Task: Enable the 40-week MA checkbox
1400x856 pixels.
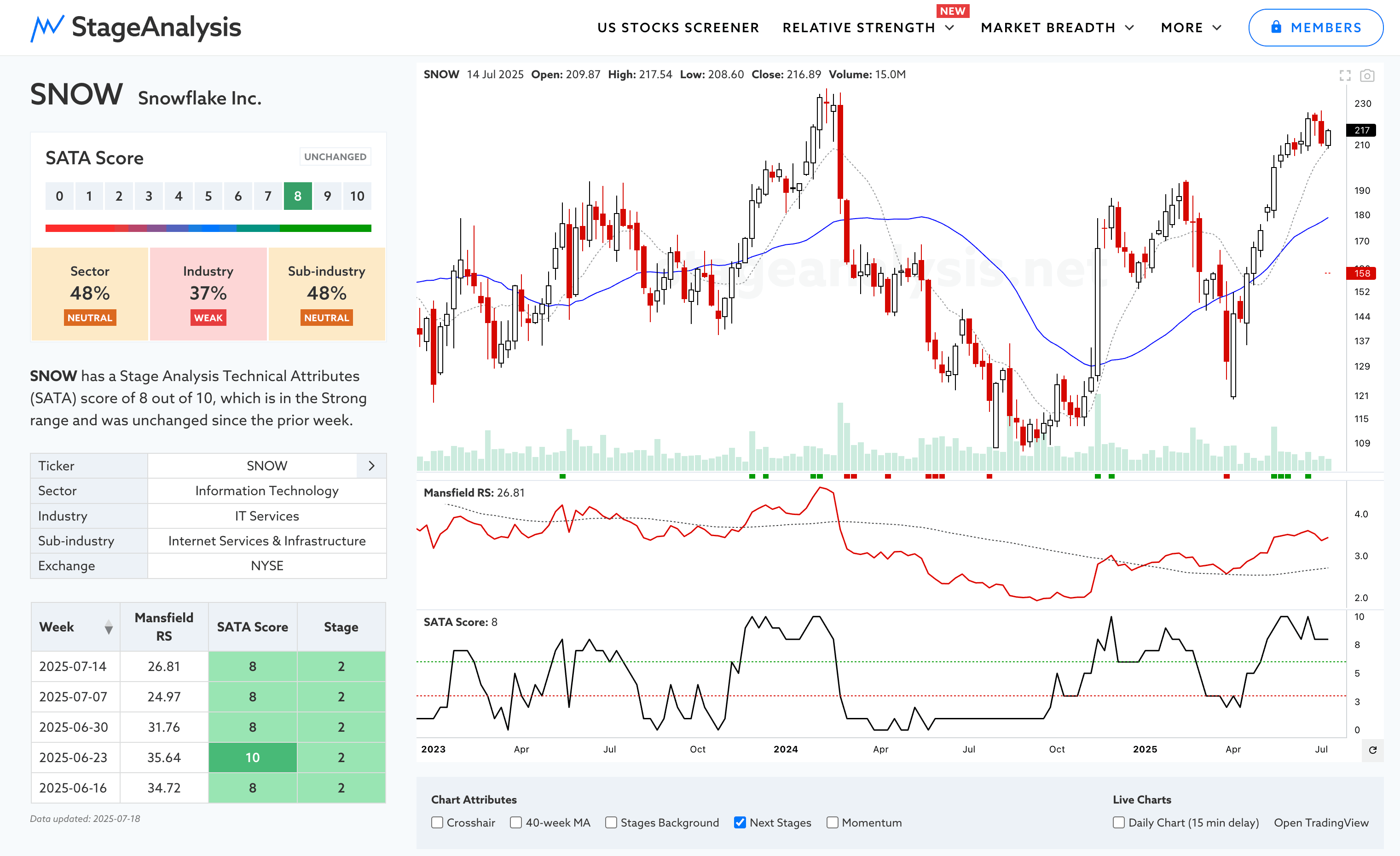Action: point(516,822)
